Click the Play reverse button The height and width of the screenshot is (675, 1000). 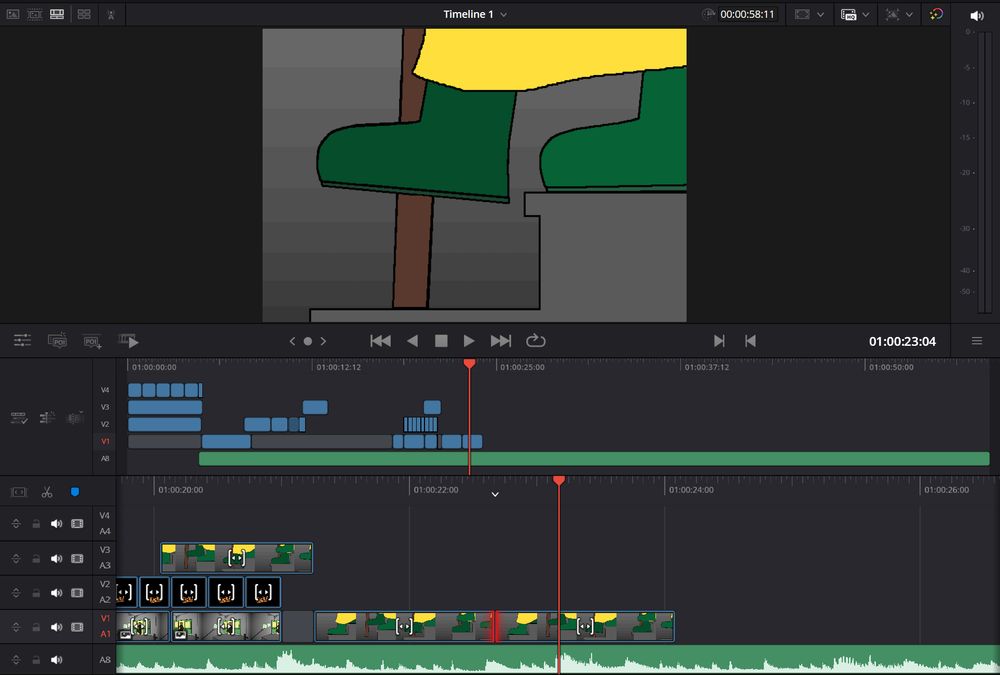point(412,341)
